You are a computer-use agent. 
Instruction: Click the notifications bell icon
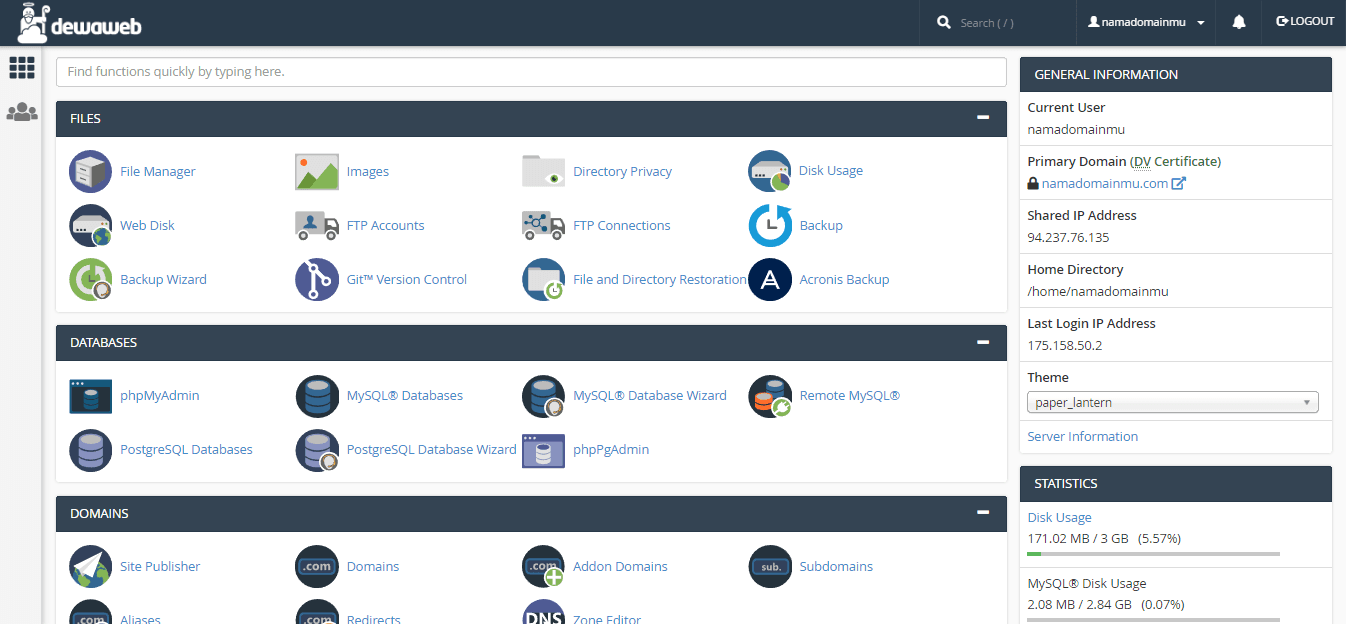tap(1239, 22)
